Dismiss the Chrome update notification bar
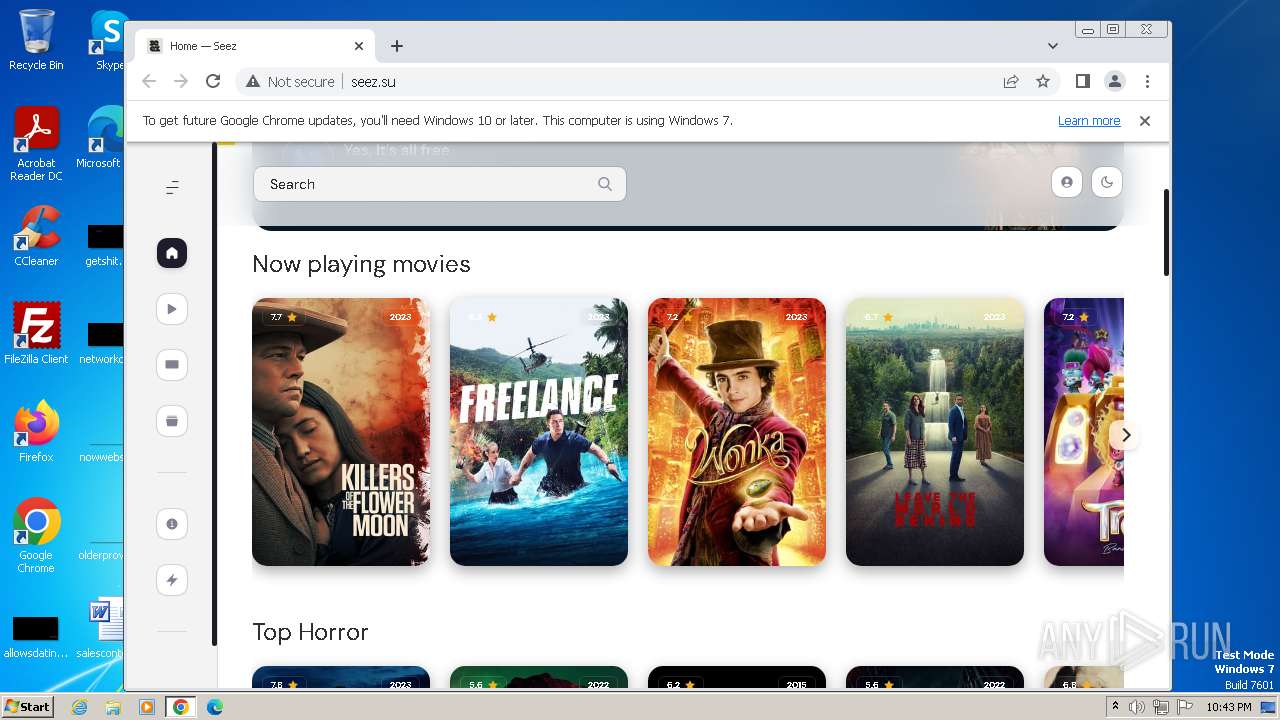The width and height of the screenshot is (1280, 720). coord(1145,121)
